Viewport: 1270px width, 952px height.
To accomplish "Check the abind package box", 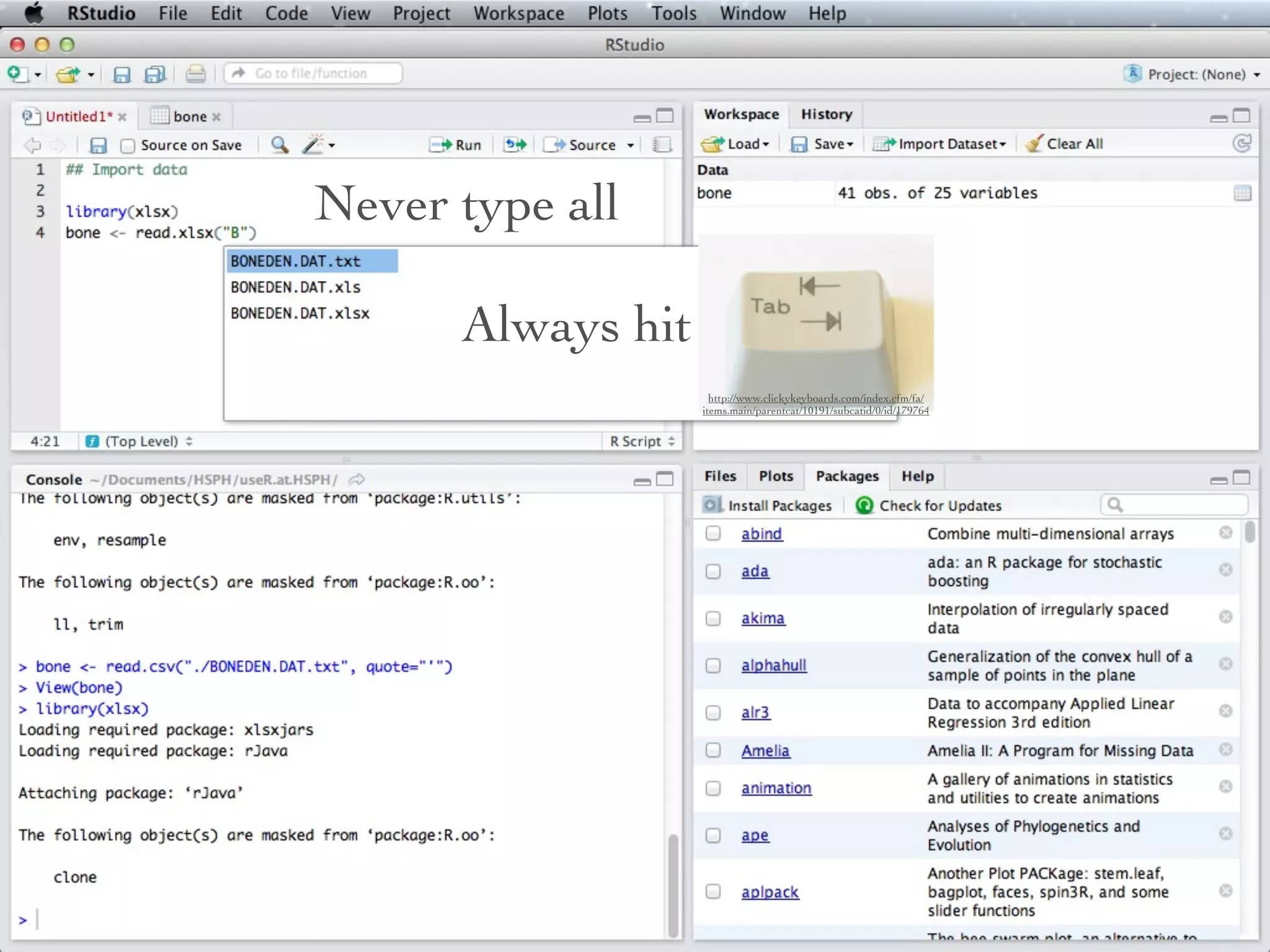I will pos(713,533).
